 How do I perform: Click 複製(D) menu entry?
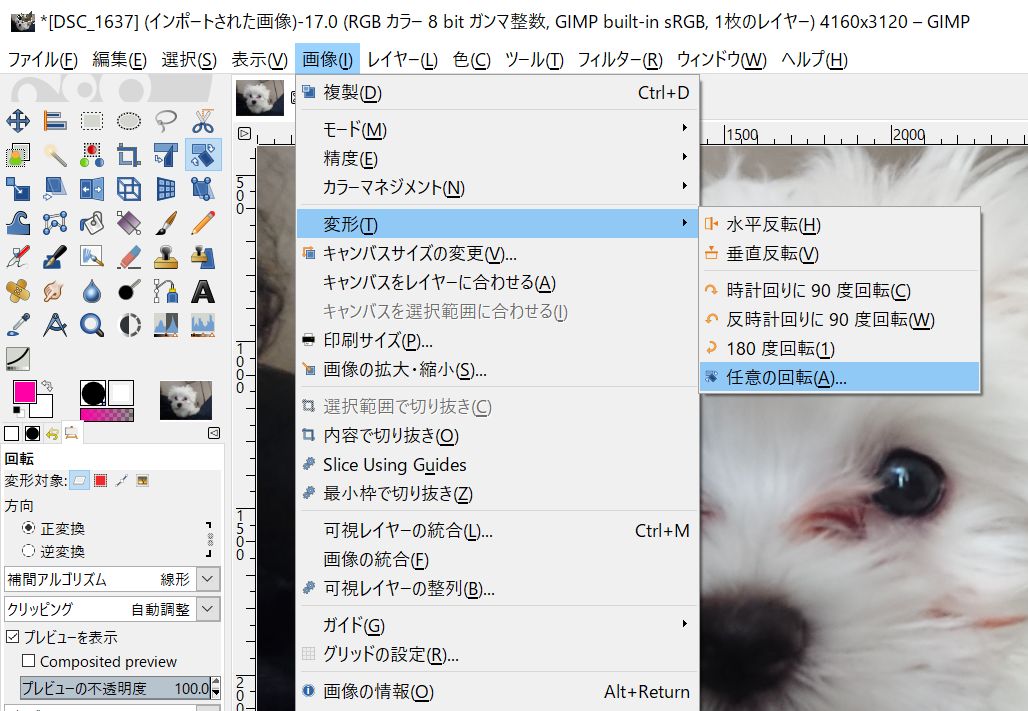click(x=498, y=92)
